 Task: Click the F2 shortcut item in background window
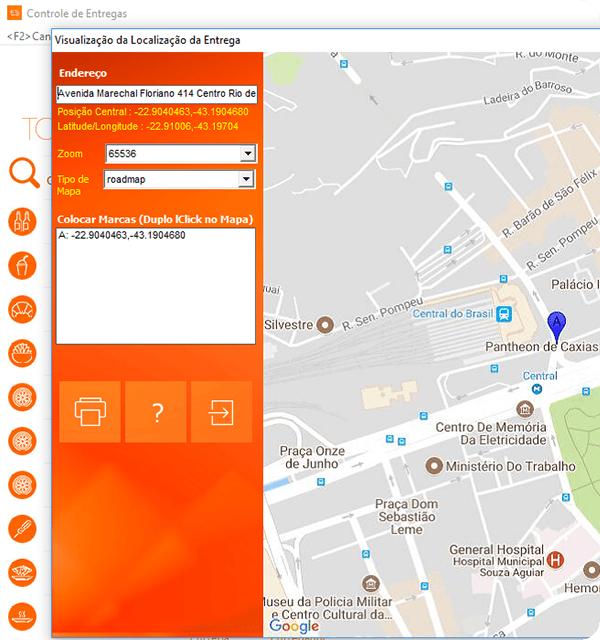(29, 36)
